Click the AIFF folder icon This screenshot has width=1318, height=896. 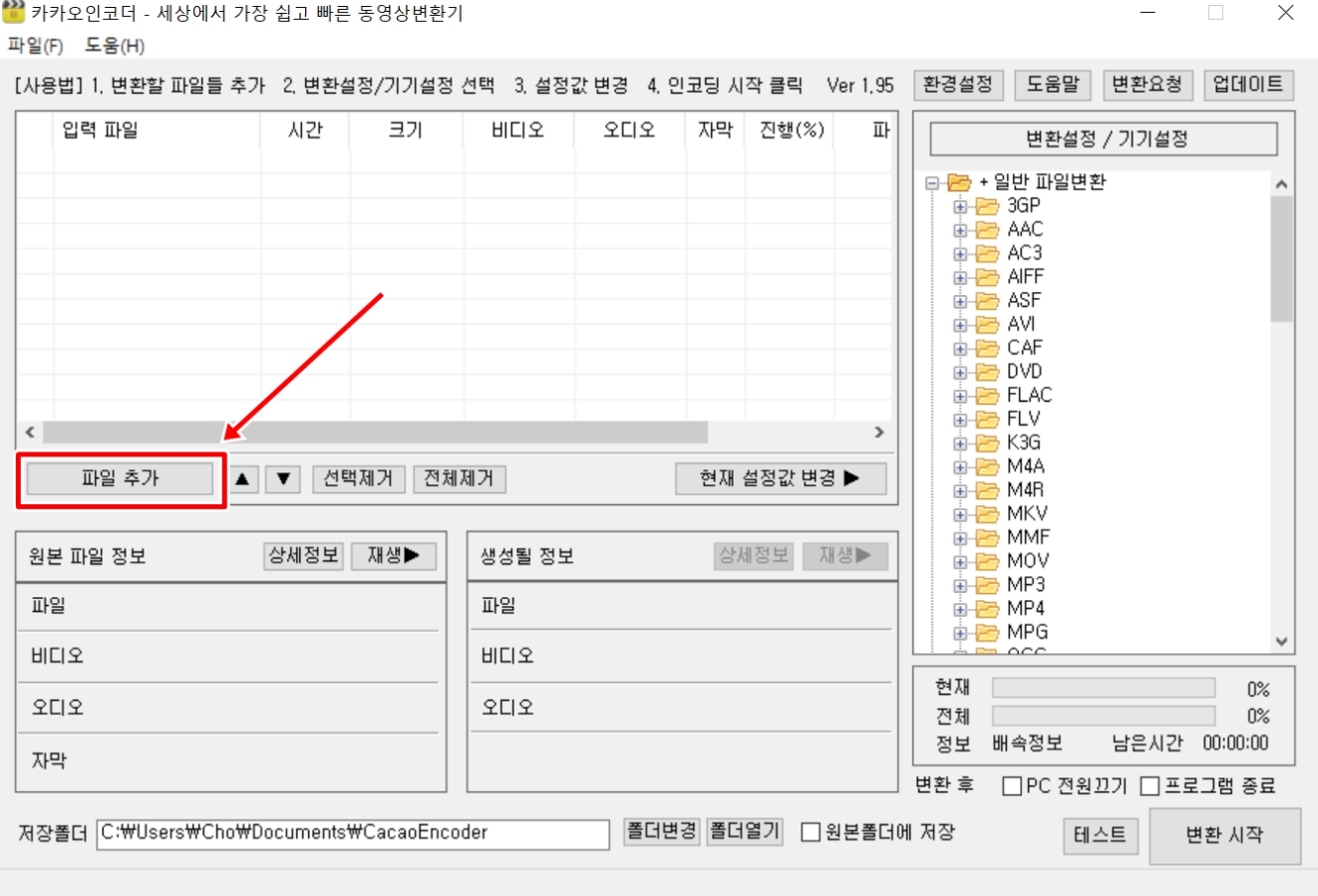pyautogui.click(x=987, y=277)
